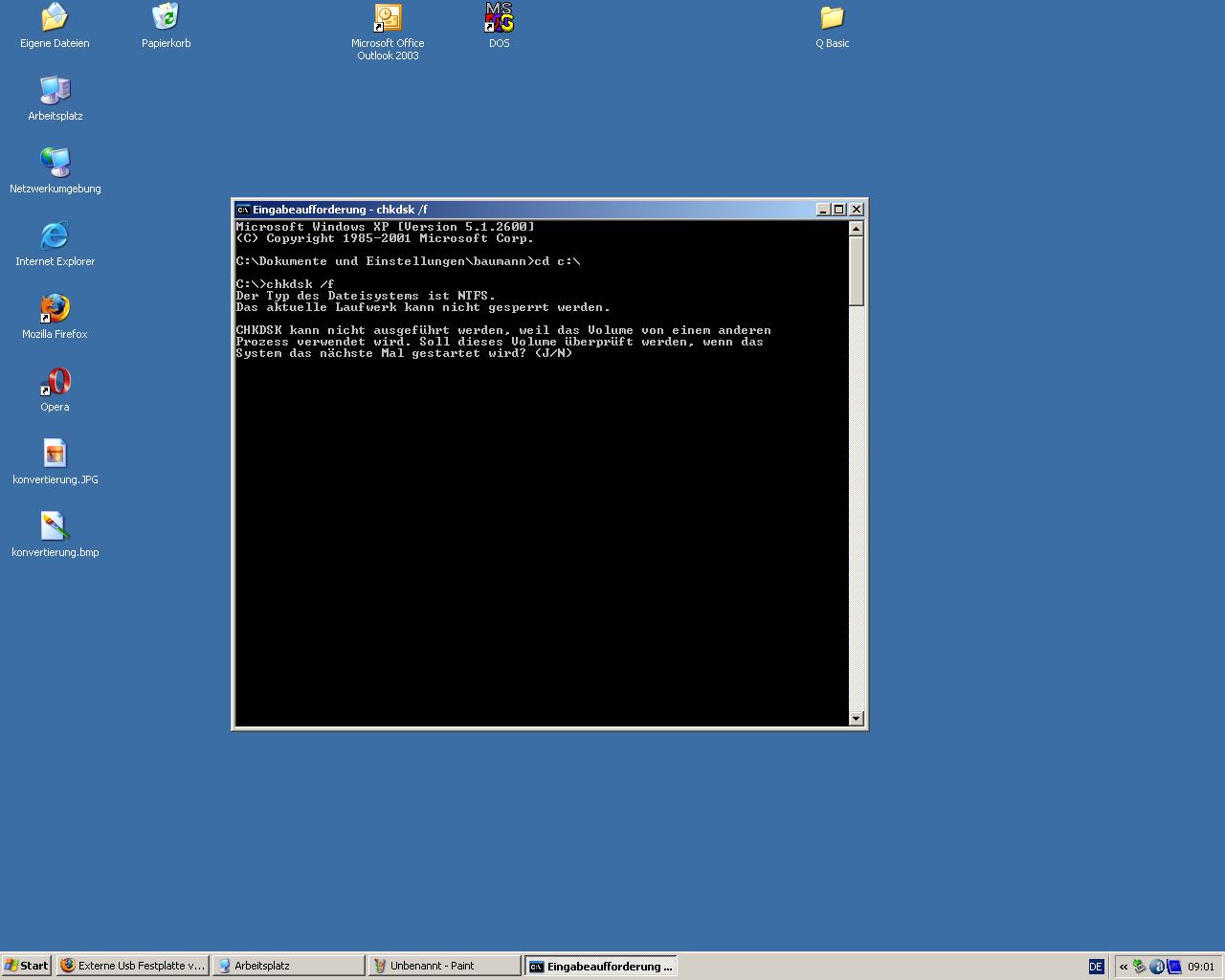Click the 'cd c:\' command line text

tap(557, 261)
